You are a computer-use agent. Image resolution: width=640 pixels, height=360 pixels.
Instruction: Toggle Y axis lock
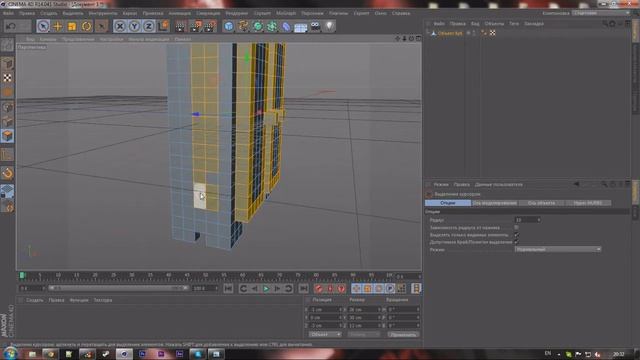tap(134, 27)
